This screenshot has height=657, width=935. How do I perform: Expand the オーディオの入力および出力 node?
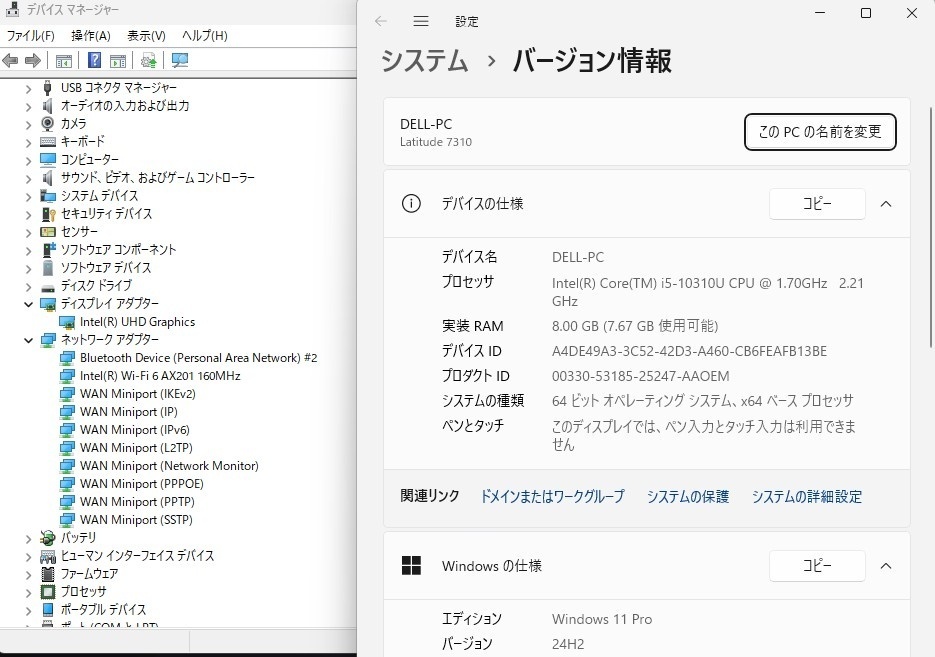[28, 107]
